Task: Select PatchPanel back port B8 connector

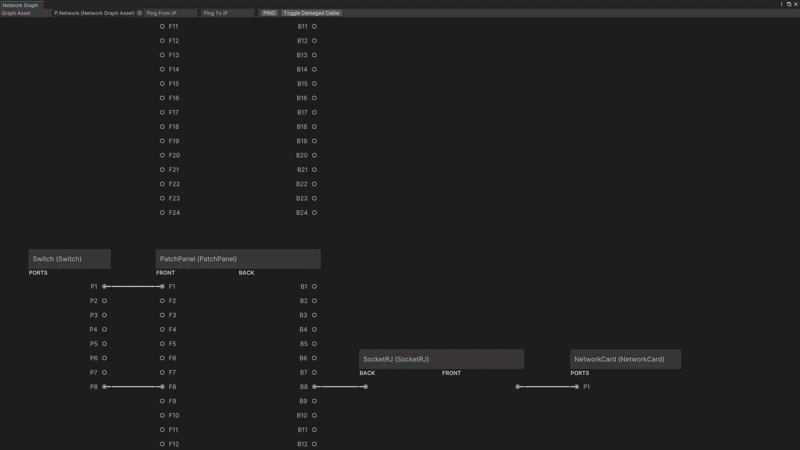Action: pos(314,387)
